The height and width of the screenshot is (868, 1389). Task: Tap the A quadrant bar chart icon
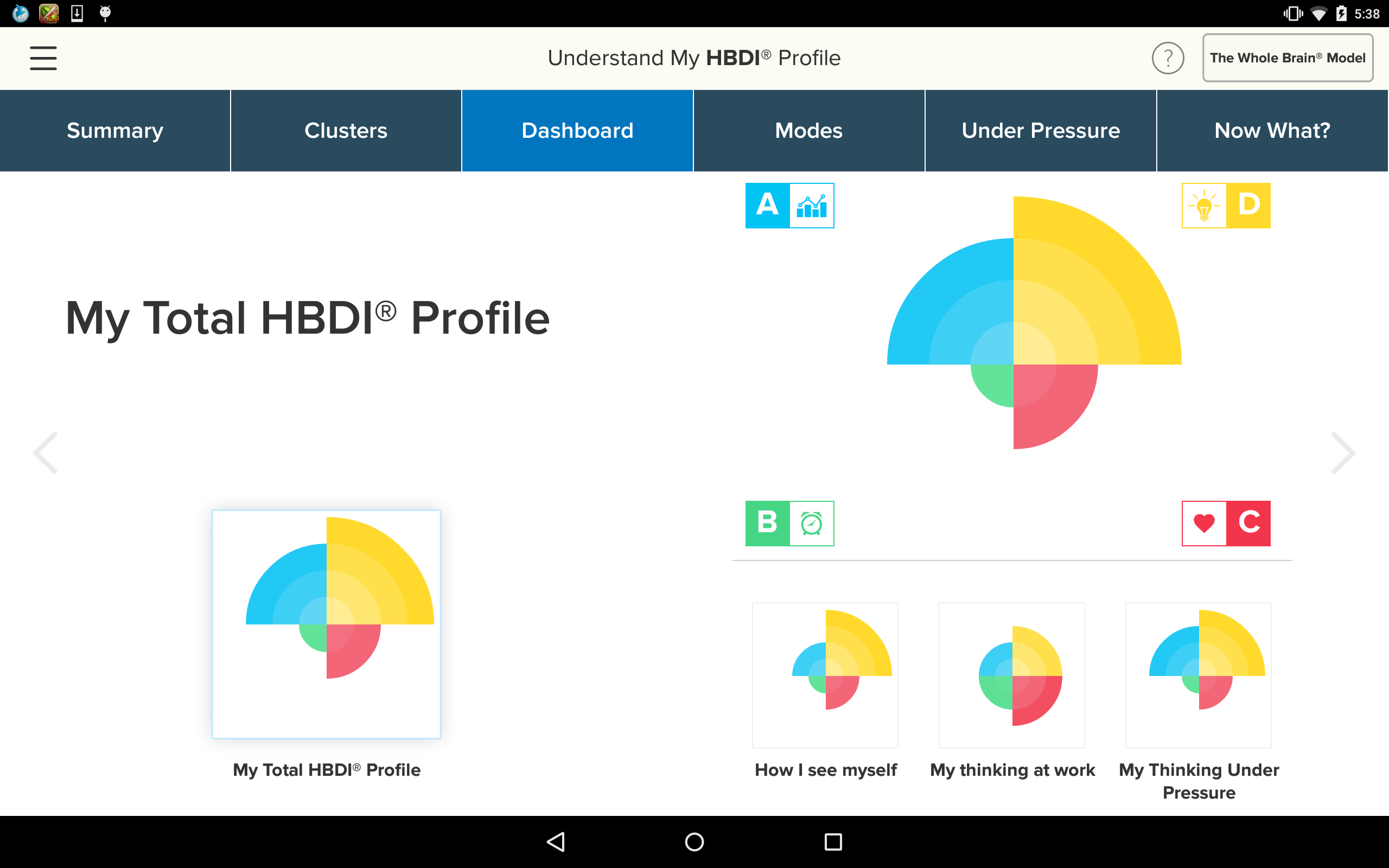click(812, 206)
